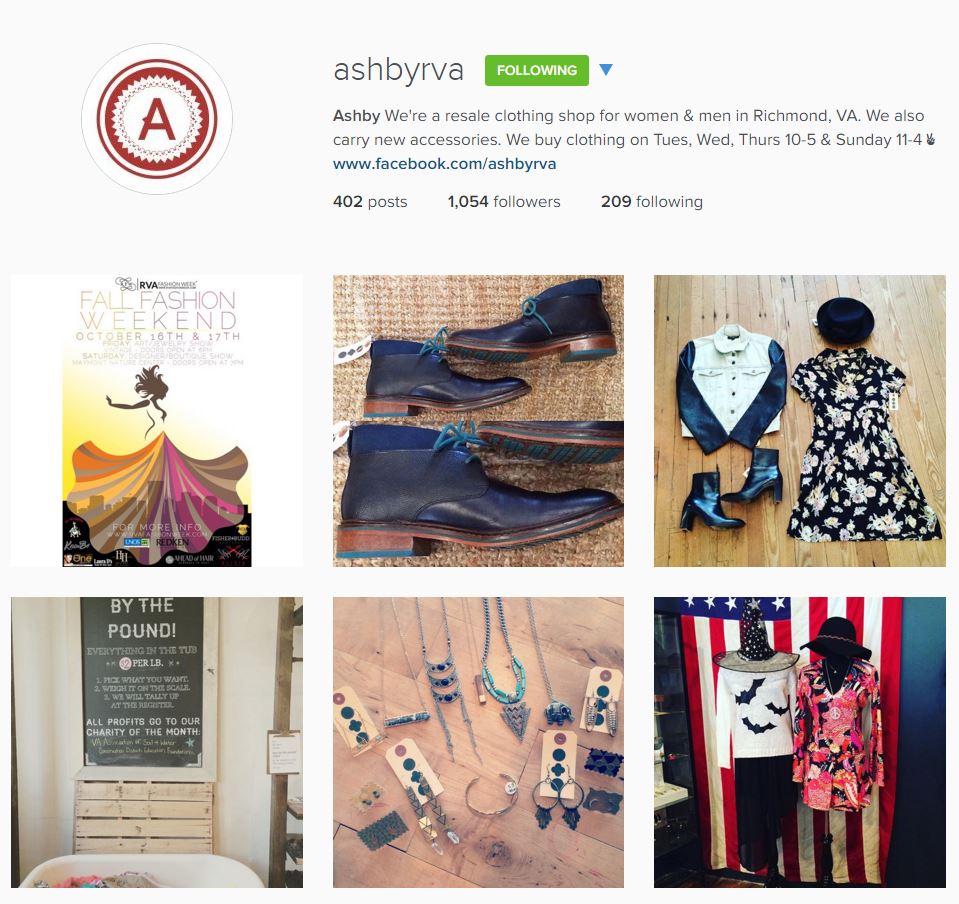Click the ashbyrva username heading
The width and height of the screenshot is (959, 904).
pyautogui.click(x=398, y=70)
